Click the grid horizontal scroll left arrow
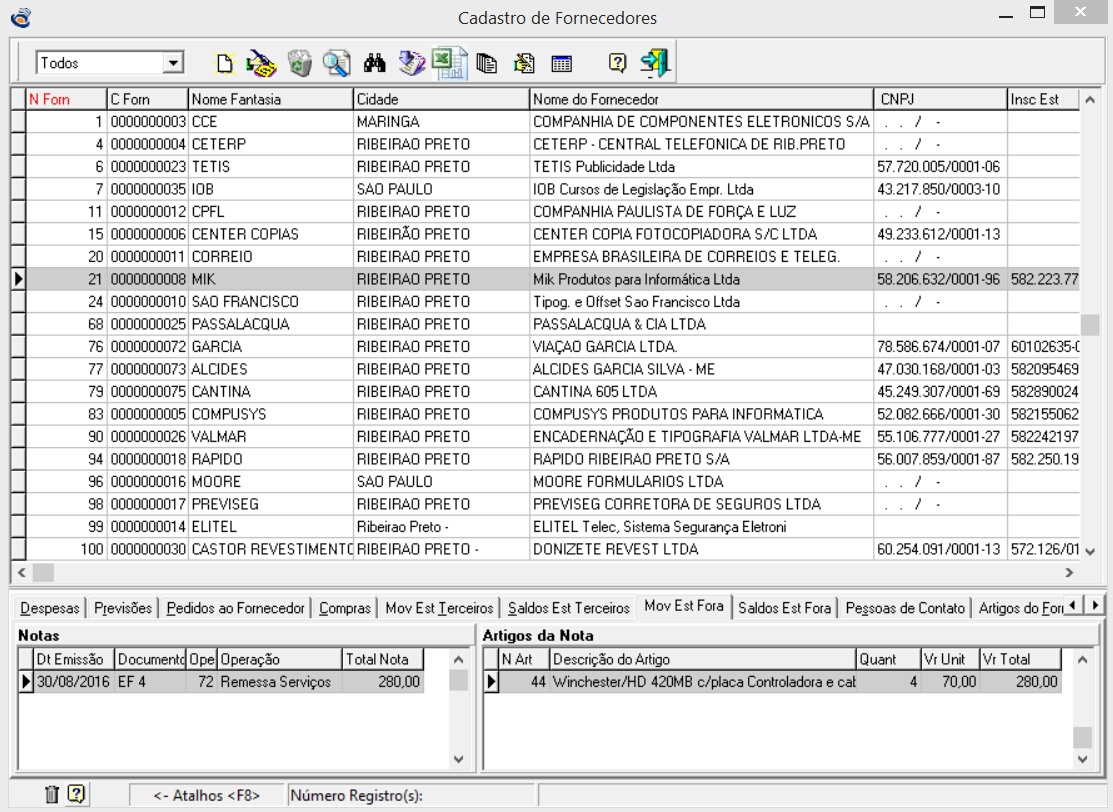The width and height of the screenshot is (1113, 812). 21,572
